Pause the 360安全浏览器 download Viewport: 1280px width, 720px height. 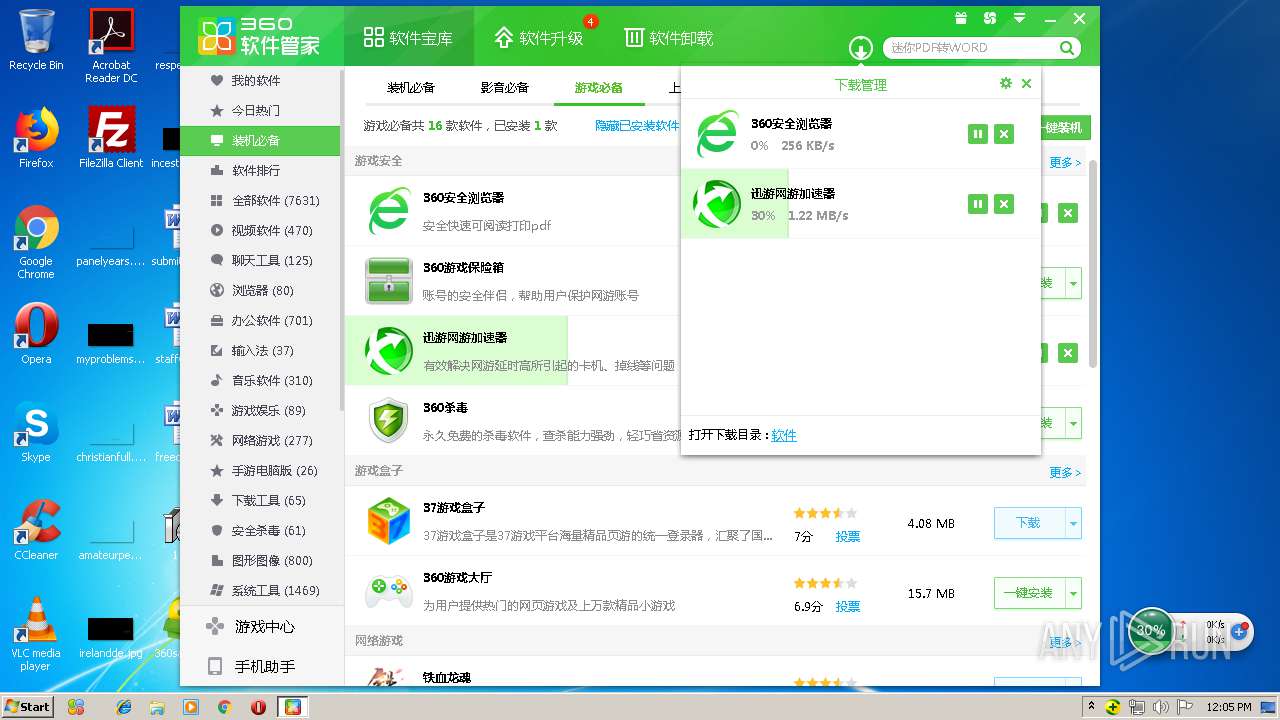[978, 134]
